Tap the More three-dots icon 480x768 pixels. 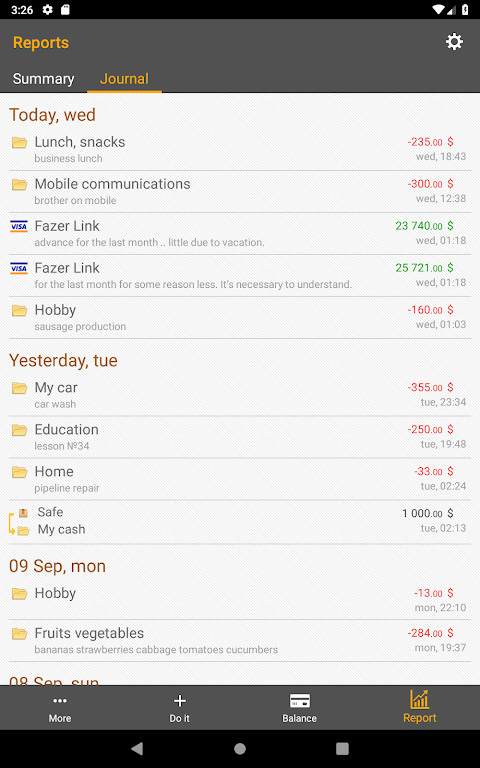tap(60, 700)
